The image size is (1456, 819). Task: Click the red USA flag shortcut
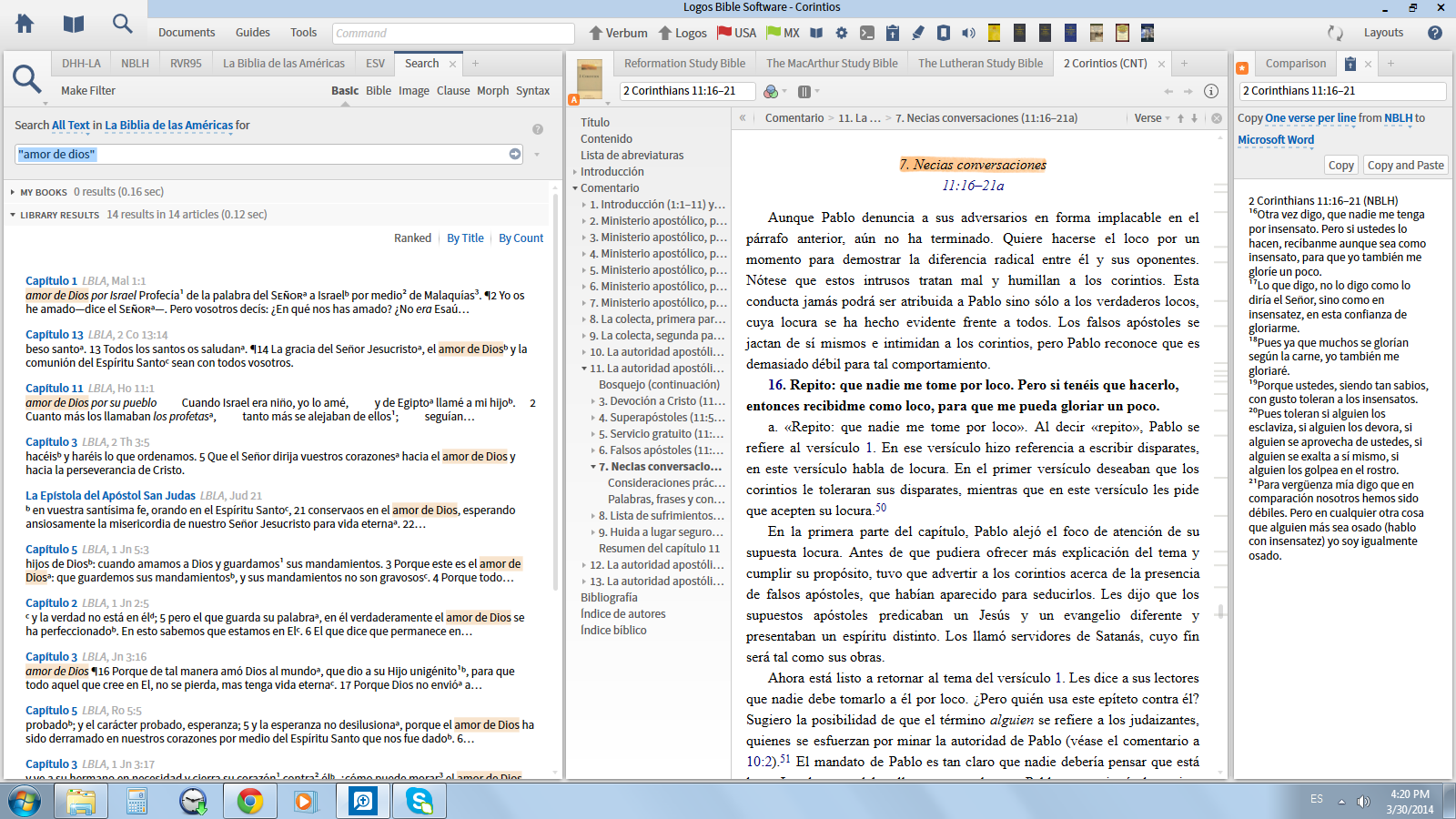click(724, 33)
